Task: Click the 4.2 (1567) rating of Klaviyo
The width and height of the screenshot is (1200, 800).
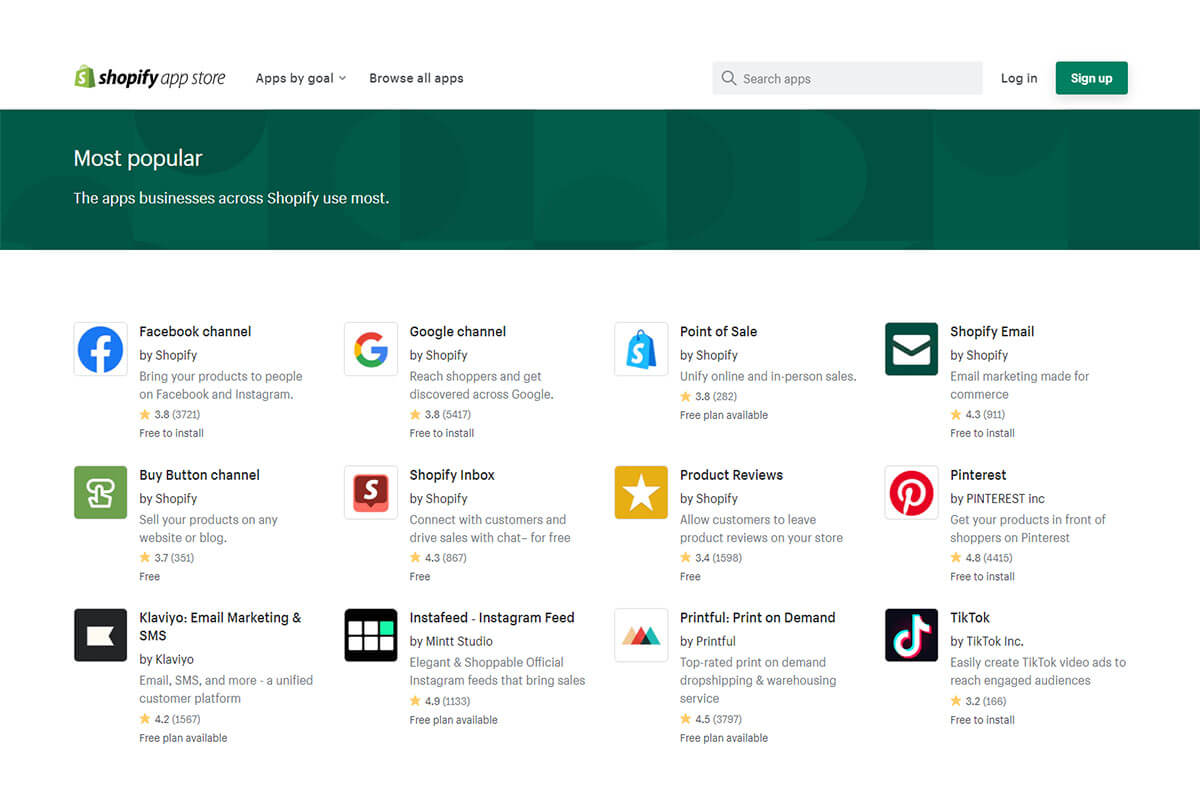Action: point(170,718)
